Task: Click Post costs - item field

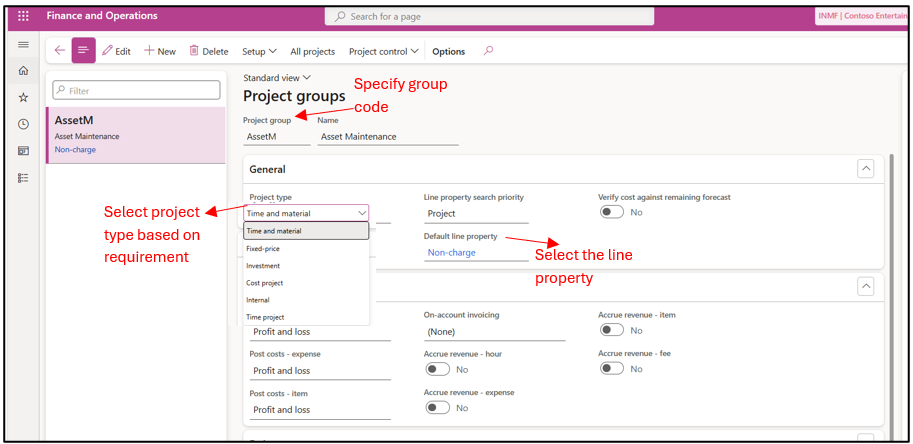Action: point(320,410)
